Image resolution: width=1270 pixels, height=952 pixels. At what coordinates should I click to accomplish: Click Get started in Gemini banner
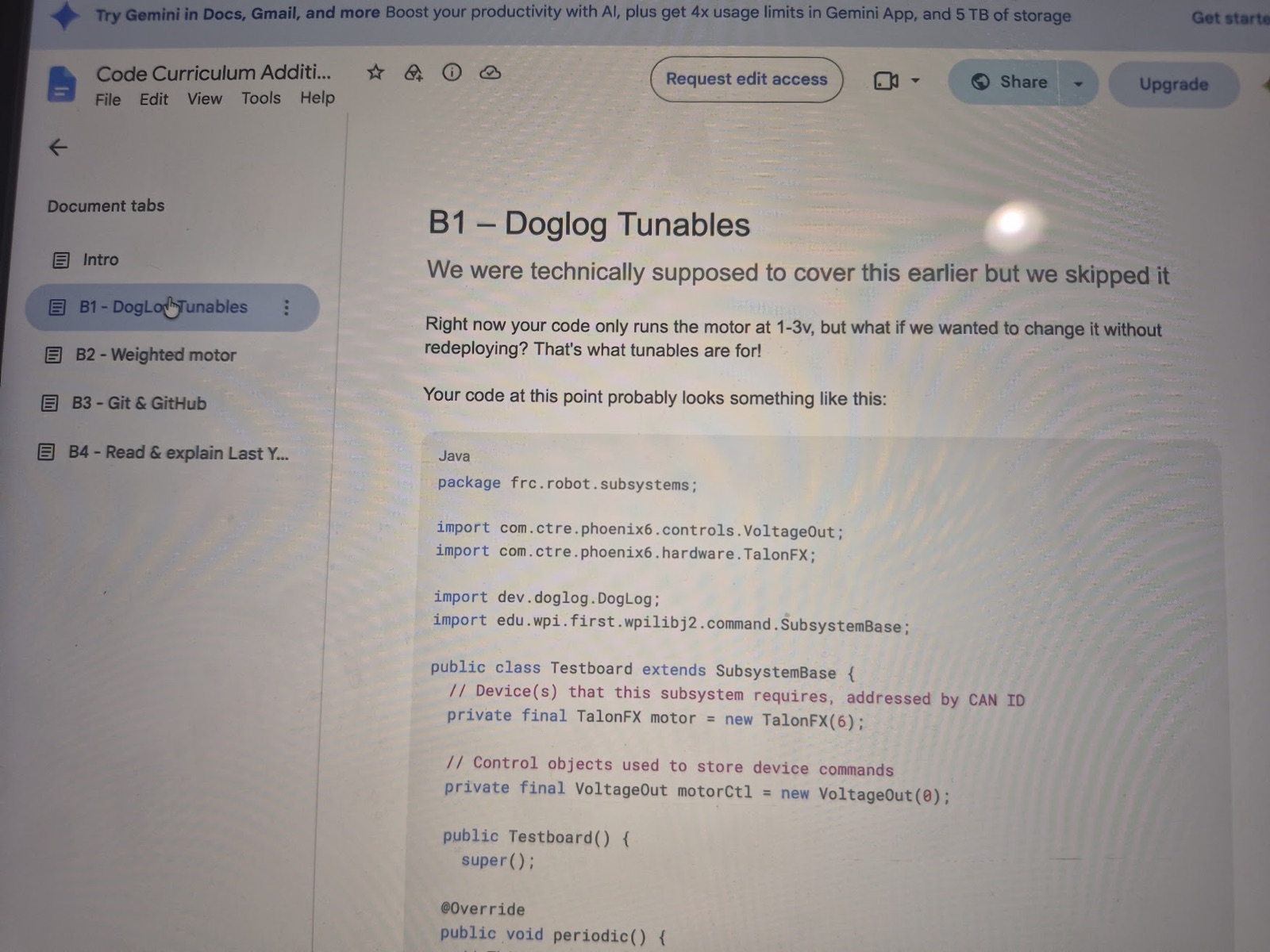click(x=1230, y=17)
